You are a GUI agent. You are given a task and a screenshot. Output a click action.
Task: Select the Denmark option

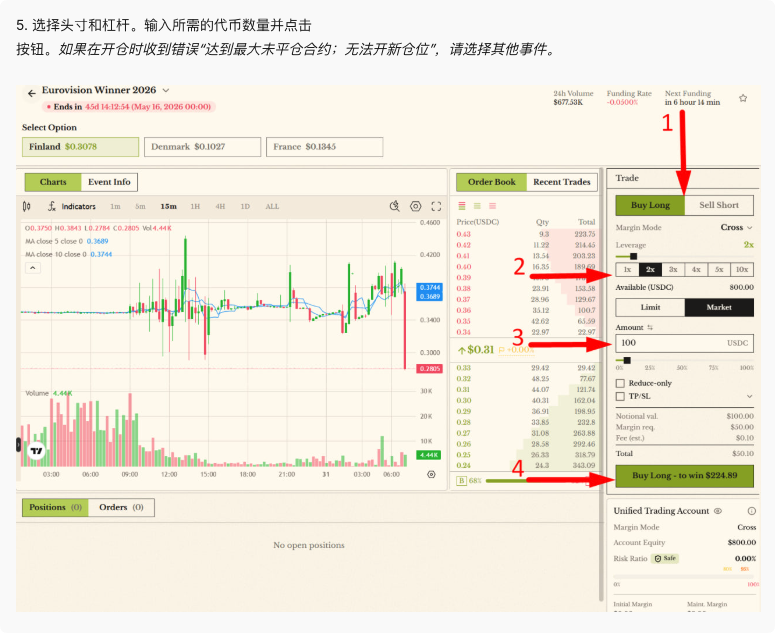pyautogui.click(x=203, y=147)
